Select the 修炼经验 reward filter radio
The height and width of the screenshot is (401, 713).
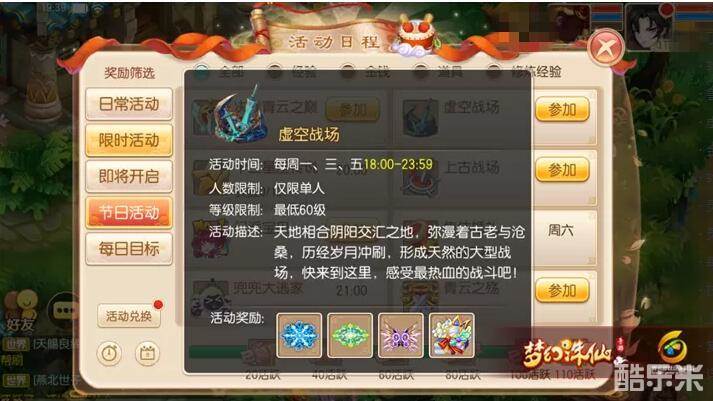pyautogui.click(x=494, y=71)
